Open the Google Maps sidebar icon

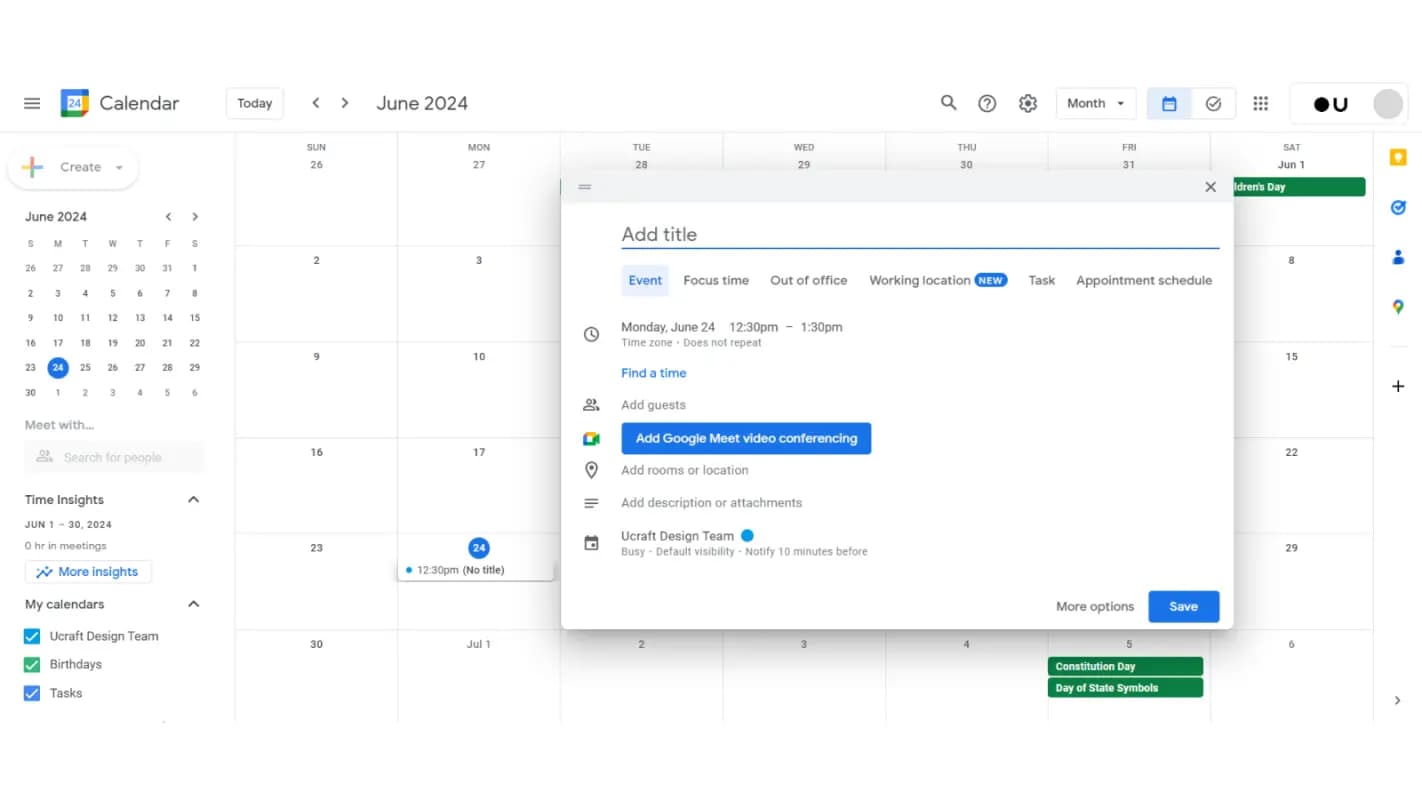coord(1397,307)
